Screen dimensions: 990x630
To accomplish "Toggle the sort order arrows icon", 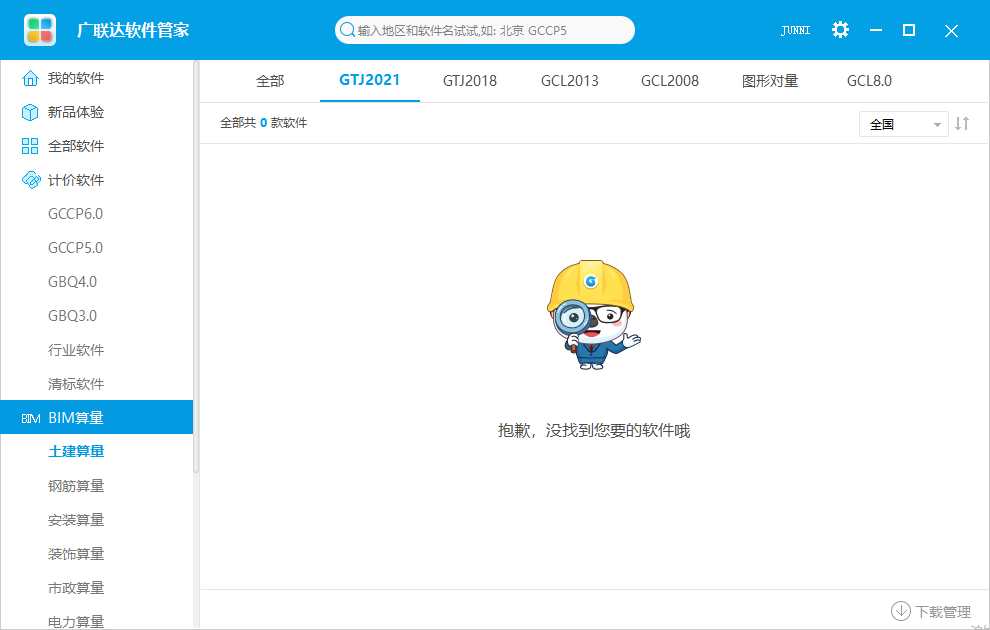I will (962, 124).
